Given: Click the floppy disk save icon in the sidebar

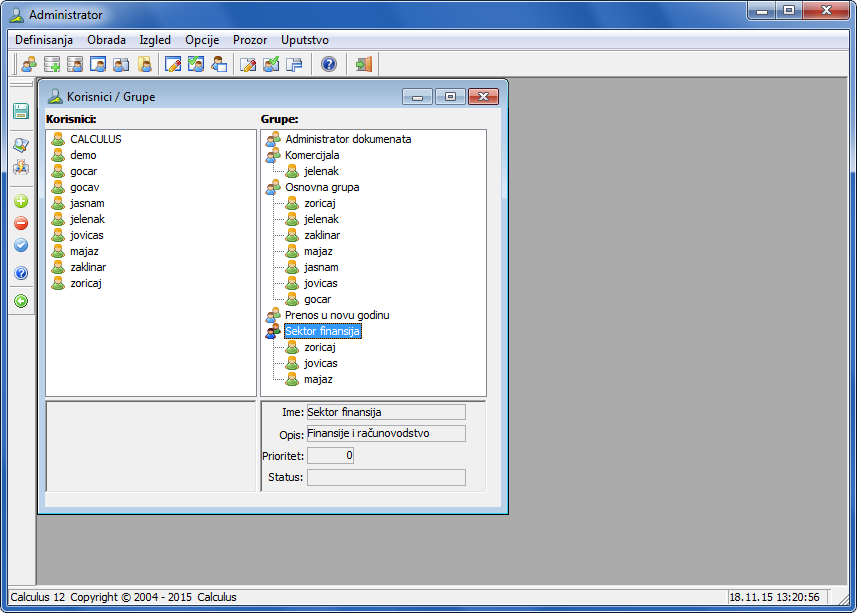Looking at the screenshot, I should [21, 111].
